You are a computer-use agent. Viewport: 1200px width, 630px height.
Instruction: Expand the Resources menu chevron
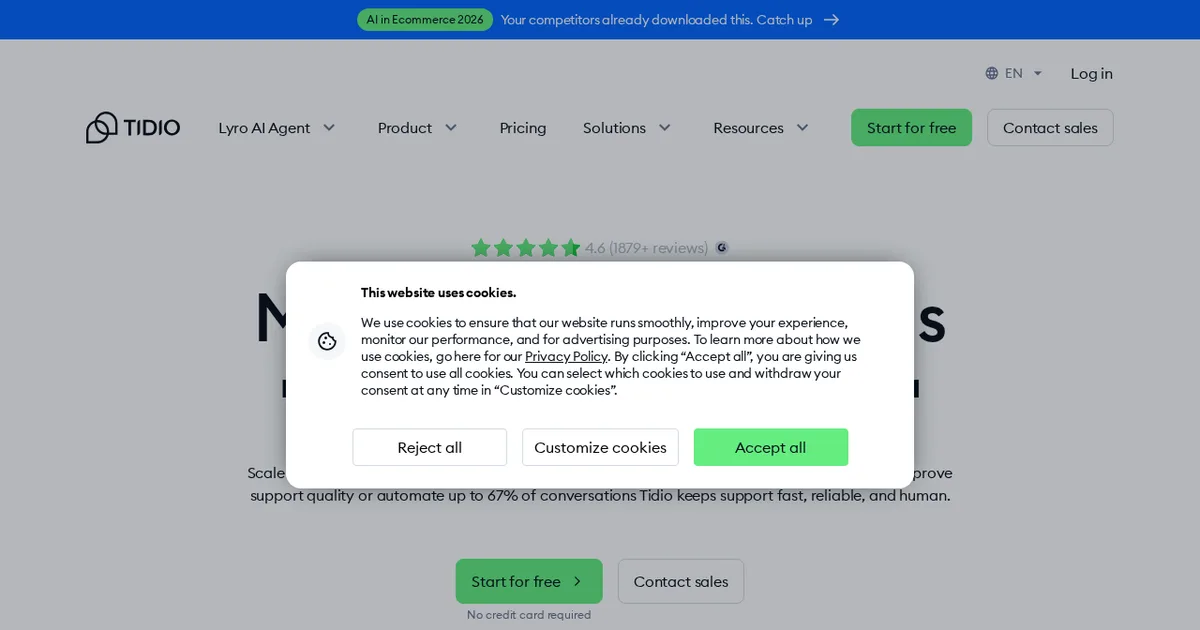click(802, 128)
